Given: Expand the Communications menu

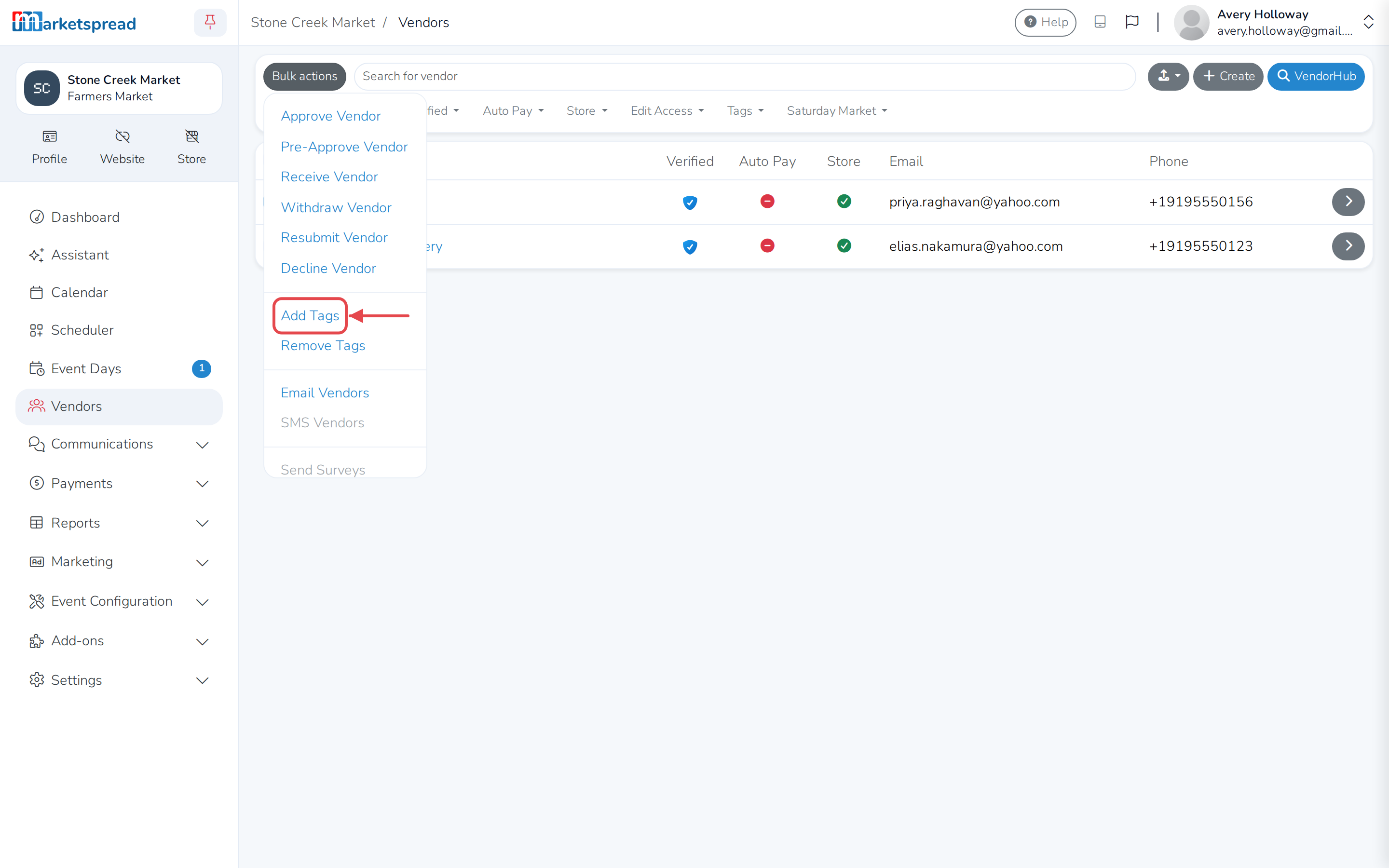Looking at the screenshot, I should point(119,444).
